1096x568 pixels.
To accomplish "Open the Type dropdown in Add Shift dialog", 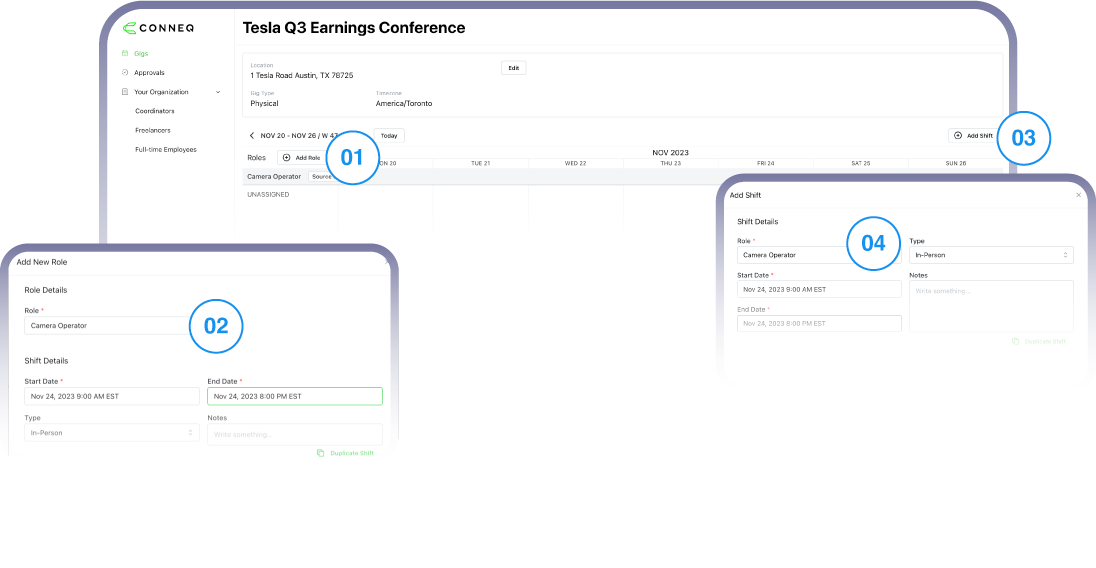I will (991, 255).
